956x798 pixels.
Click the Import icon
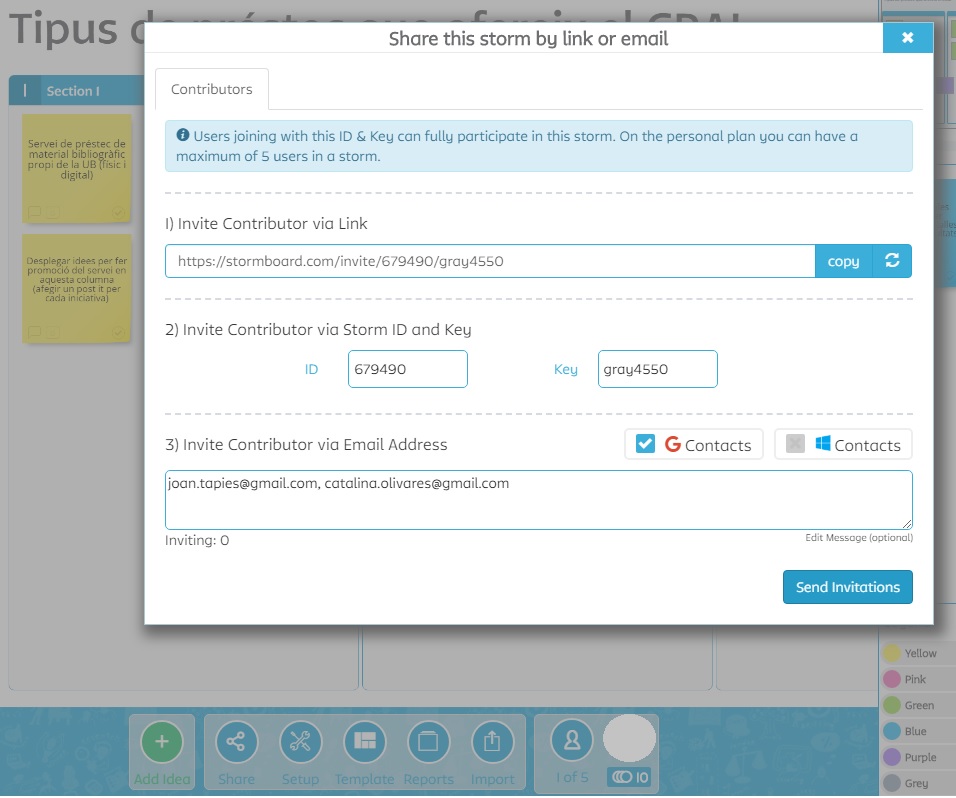point(492,742)
